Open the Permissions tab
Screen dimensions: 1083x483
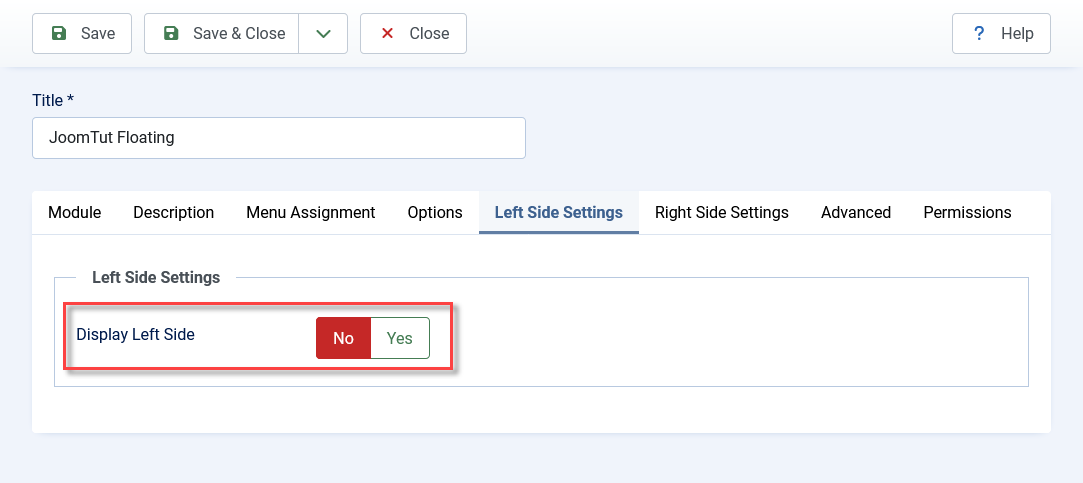click(967, 212)
